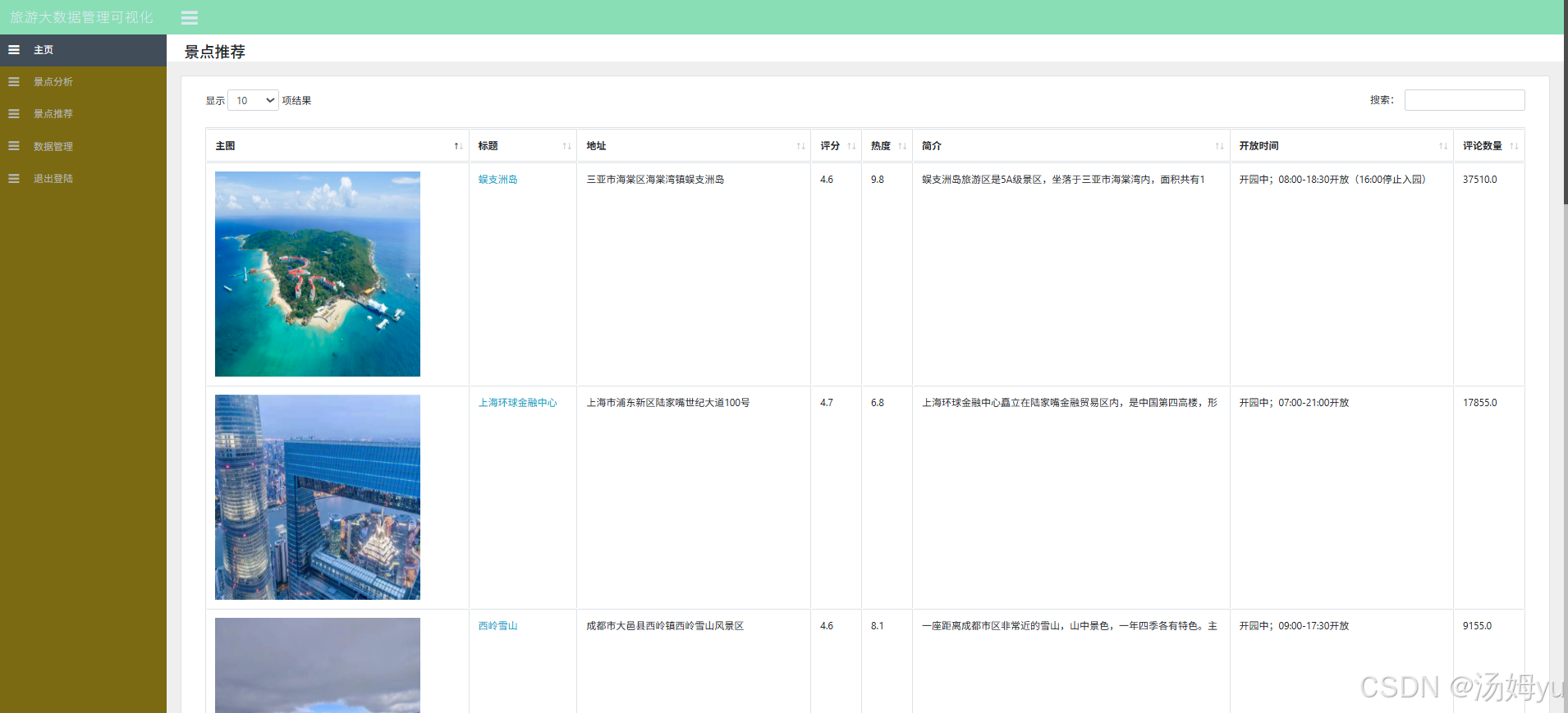The image size is (1568, 713).
Task: Click the 8.1 popularity value
Action: (878, 626)
